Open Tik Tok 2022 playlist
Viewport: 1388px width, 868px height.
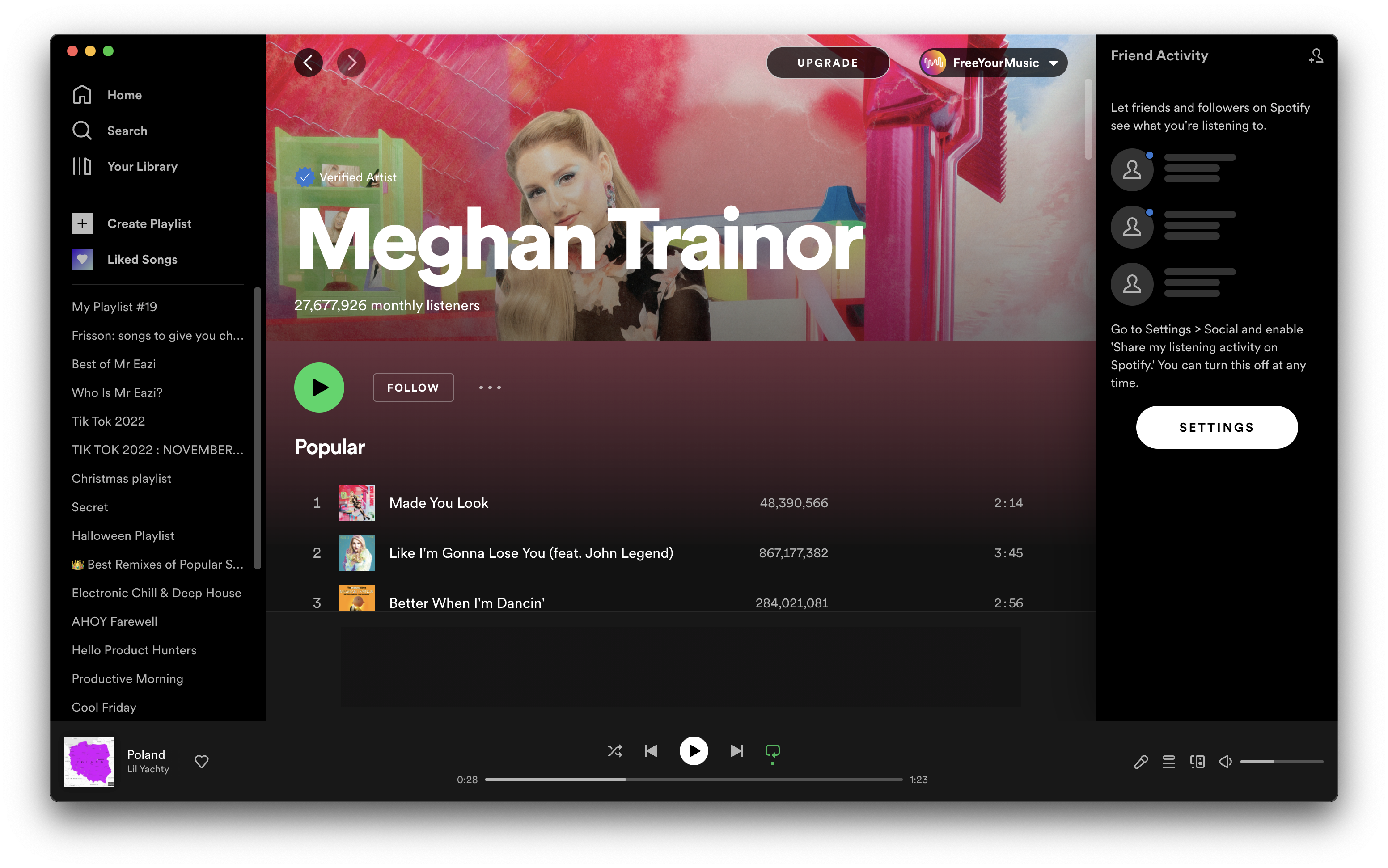click(x=108, y=421)
